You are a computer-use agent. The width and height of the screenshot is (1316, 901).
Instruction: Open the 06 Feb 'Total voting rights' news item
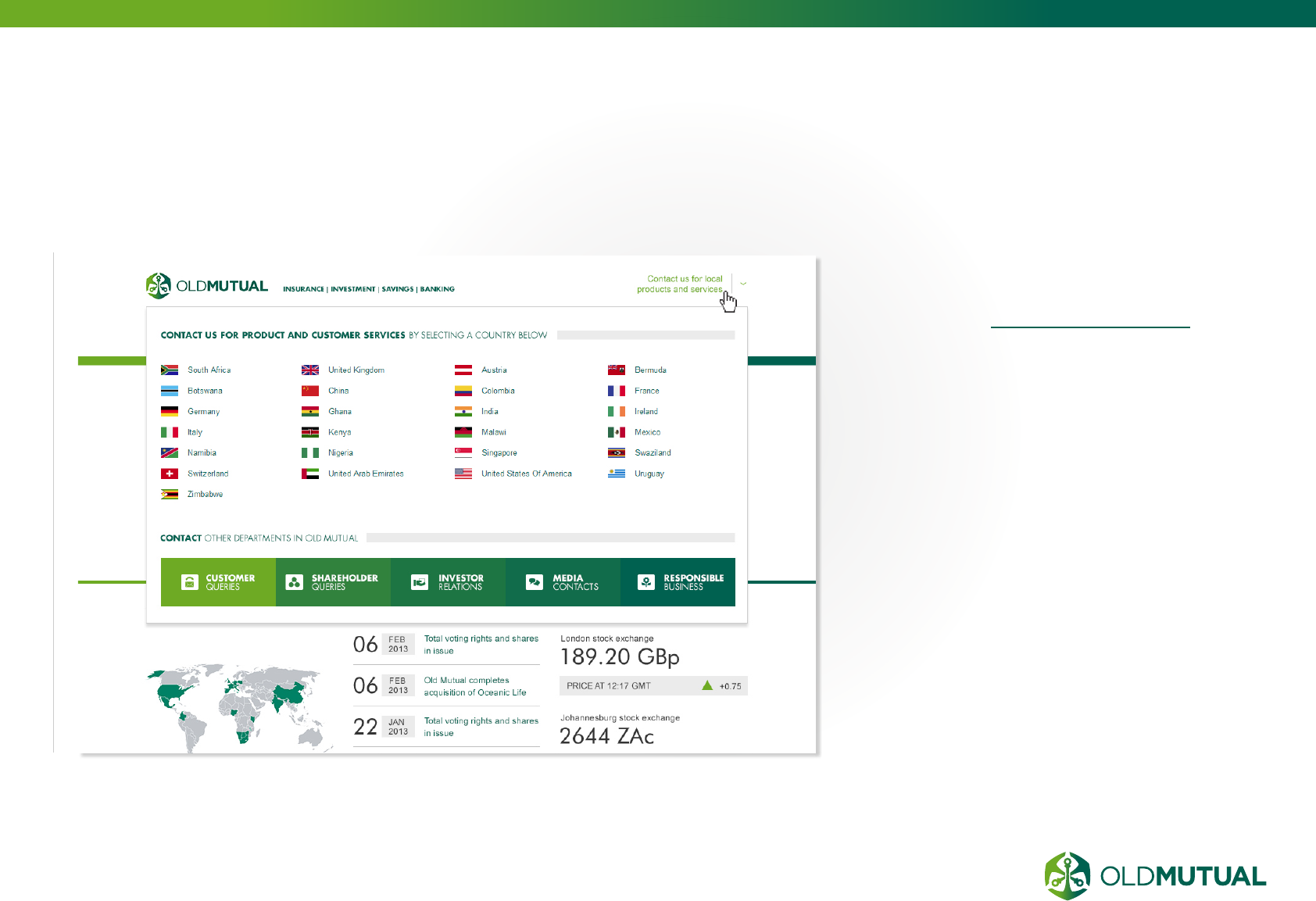pyautogui.click(x=481, y=645)
